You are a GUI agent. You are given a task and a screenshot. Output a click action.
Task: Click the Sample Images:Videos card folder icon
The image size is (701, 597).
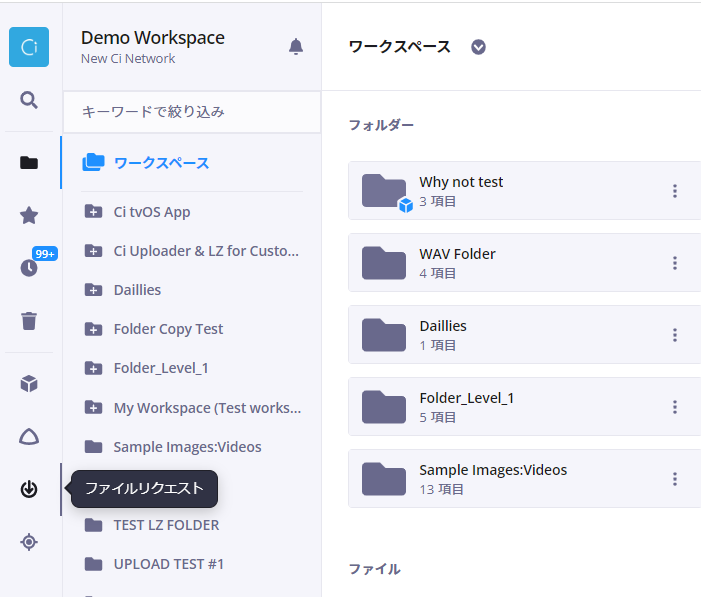click(384, 479)
